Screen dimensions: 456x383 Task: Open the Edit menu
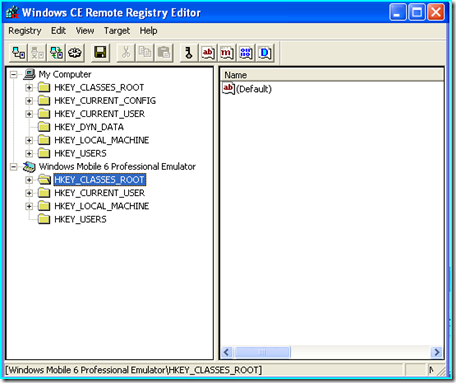pyautogui.click(x=58, y=31)
